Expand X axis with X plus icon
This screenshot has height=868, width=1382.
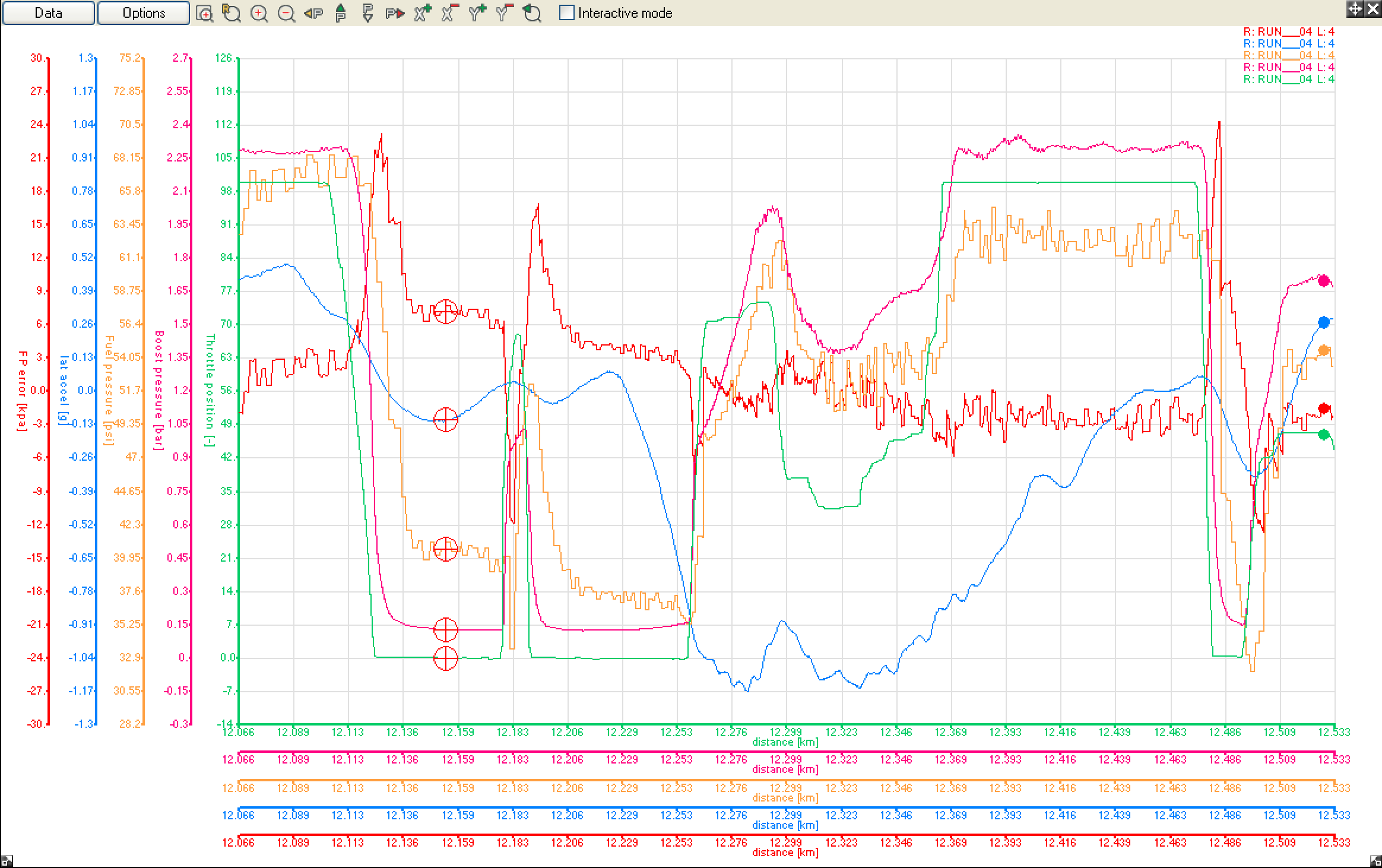coord(423,13)
